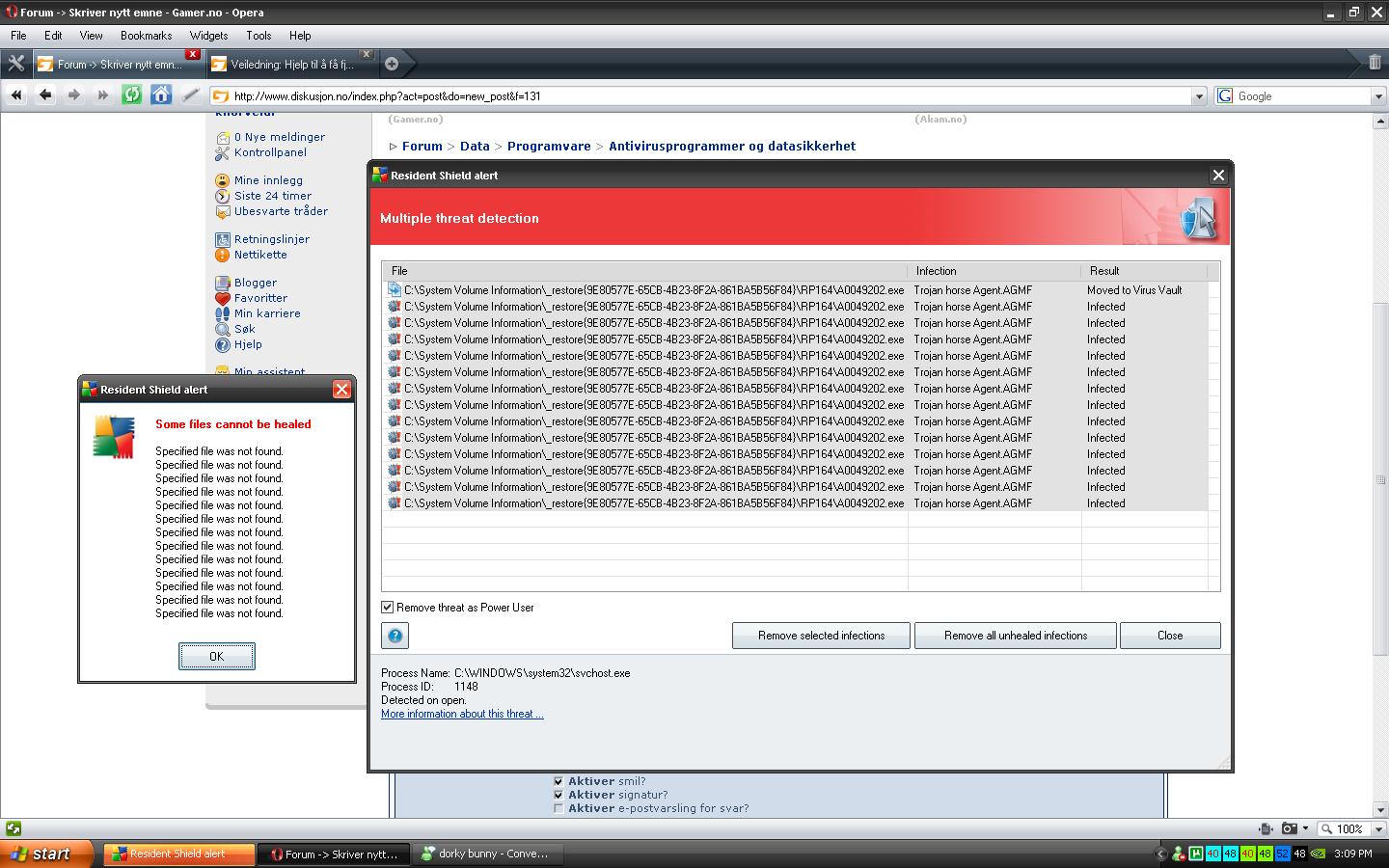Open the Tools menu

tap(259, 36)
